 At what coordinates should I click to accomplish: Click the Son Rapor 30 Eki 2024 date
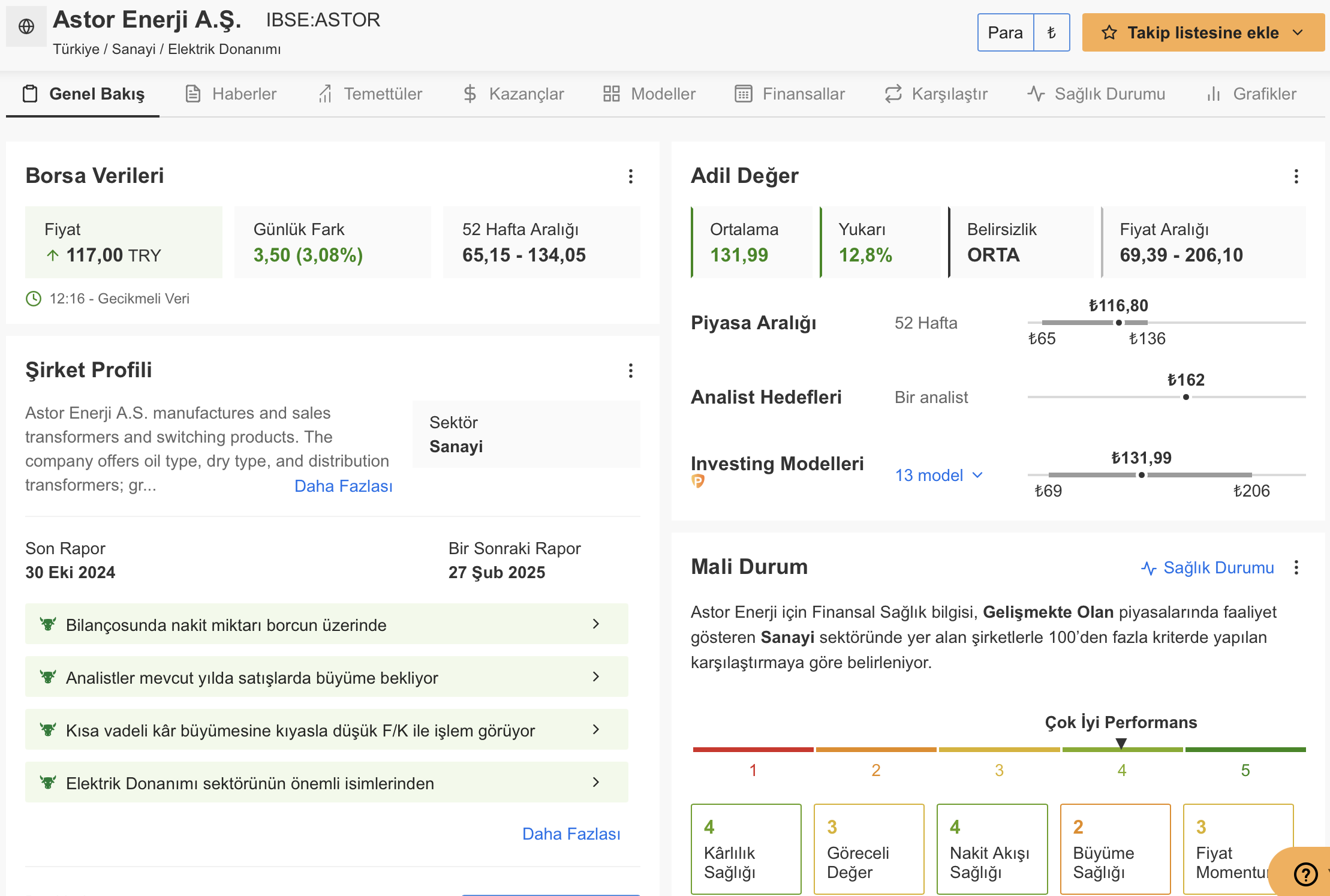click(x=70, y=572)
